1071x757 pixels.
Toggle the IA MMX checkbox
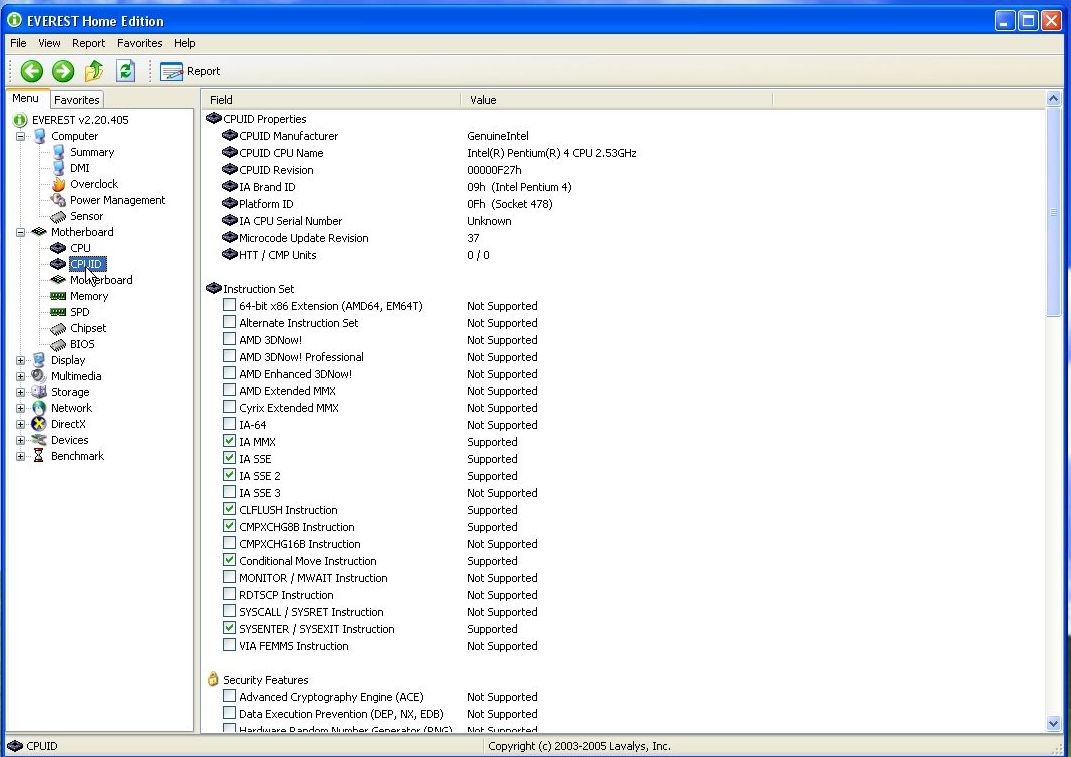(230, 441)
